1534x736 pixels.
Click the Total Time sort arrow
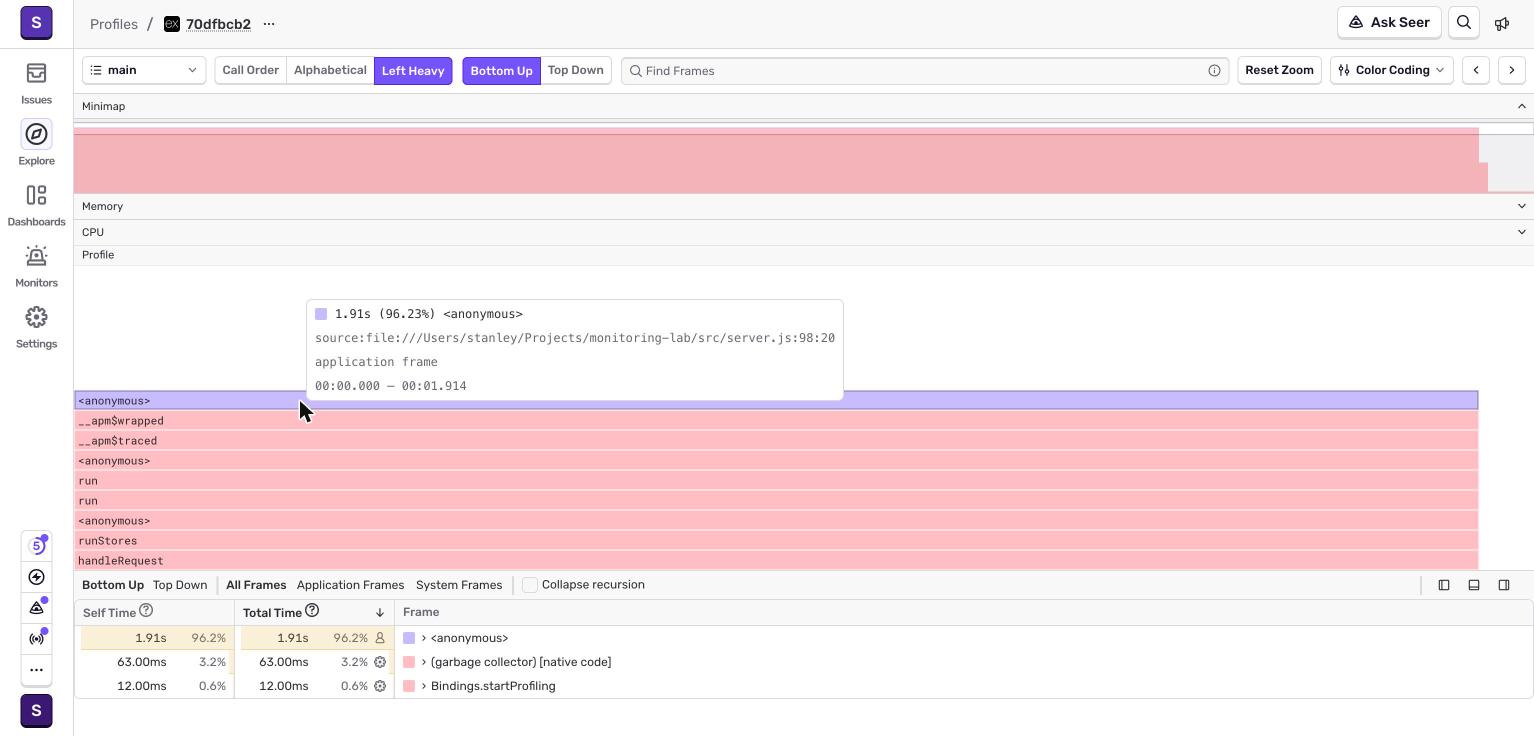(x=380, y=612)
